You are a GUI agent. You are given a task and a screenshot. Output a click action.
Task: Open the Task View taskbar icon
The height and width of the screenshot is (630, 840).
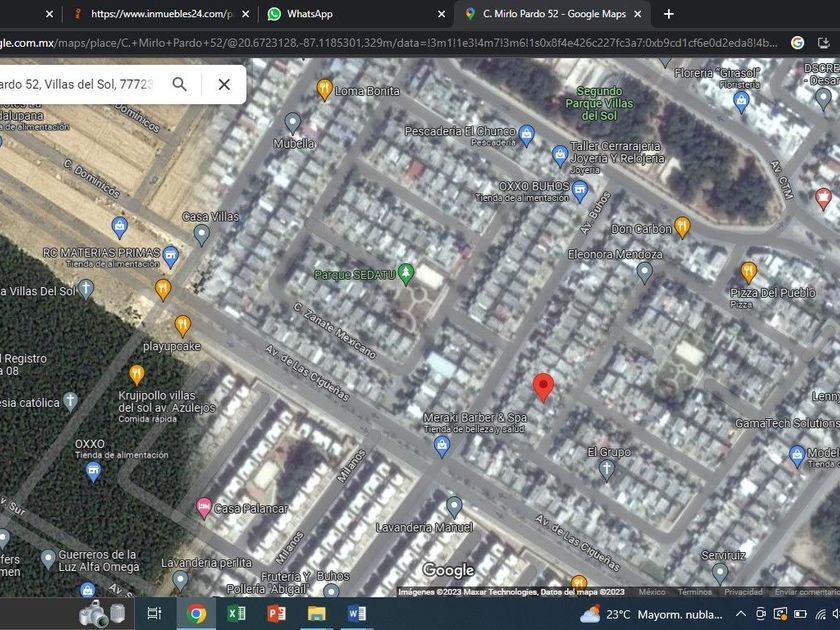click(154, 613)
